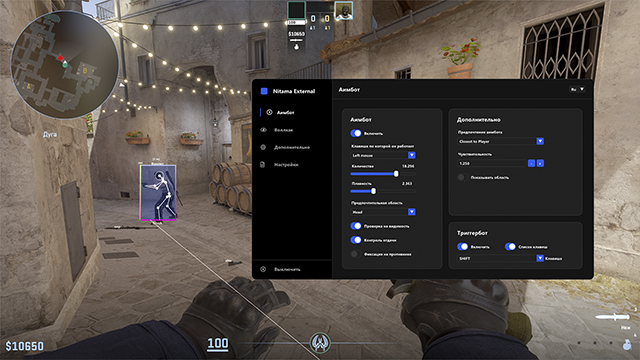640x360 pixels.
Task: Click the eye icon for Воллхак
Action: click(263, 130)
